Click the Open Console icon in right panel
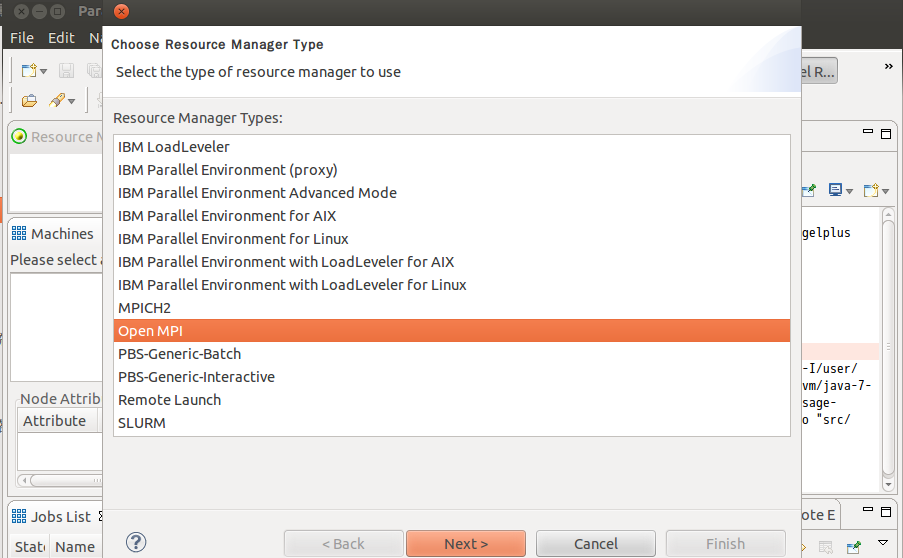Screen dimensions: 903x558 tap(871, 190)
